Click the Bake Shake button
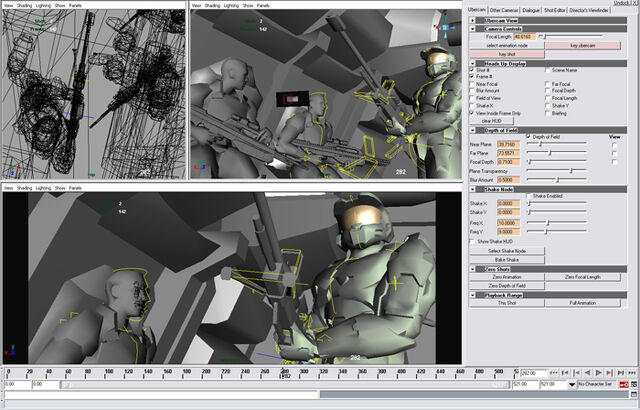The image size is (640, 410). coord(507,259)
